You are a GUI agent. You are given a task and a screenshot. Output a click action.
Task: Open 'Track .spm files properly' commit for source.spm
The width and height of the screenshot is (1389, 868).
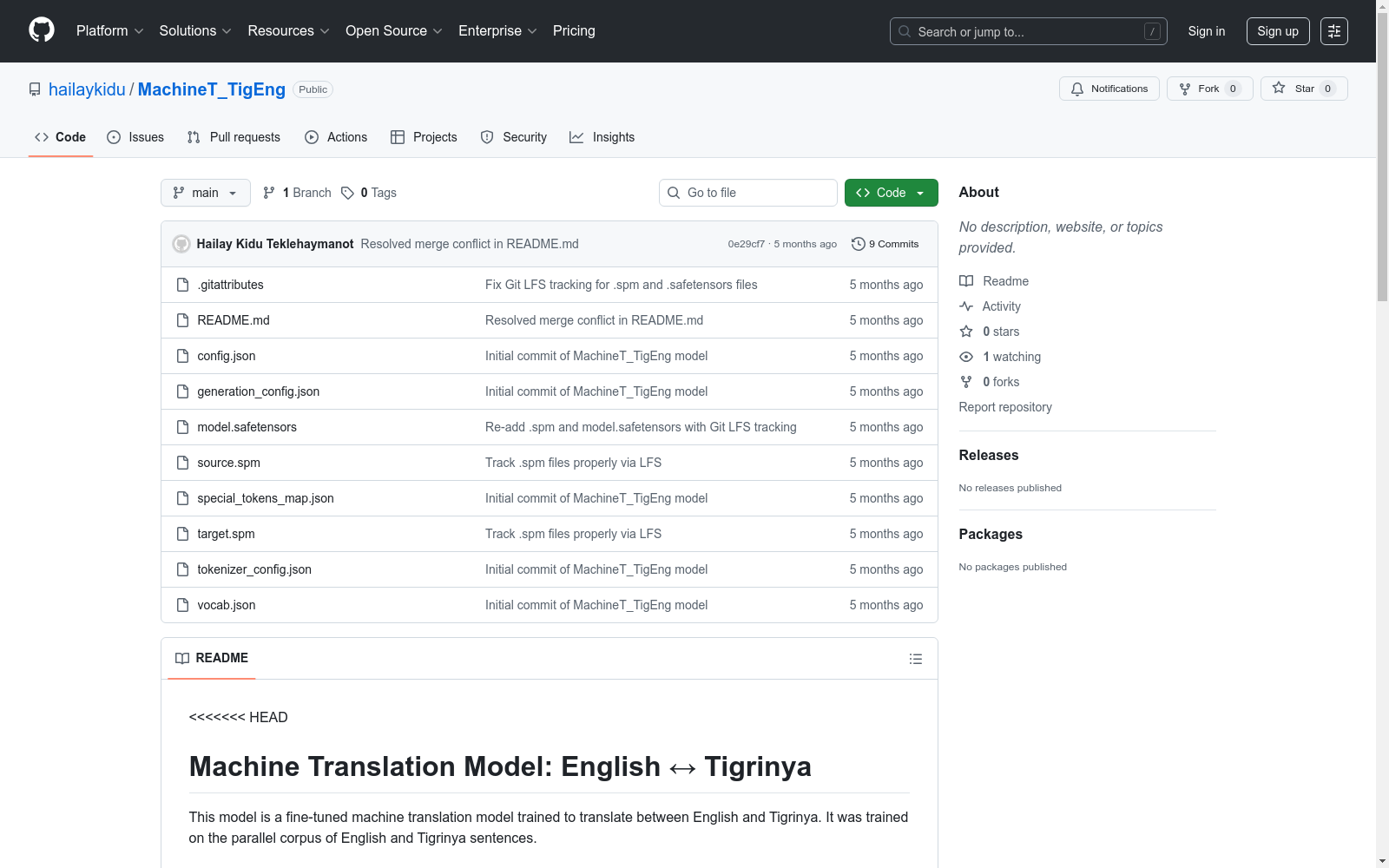point(573,463)
